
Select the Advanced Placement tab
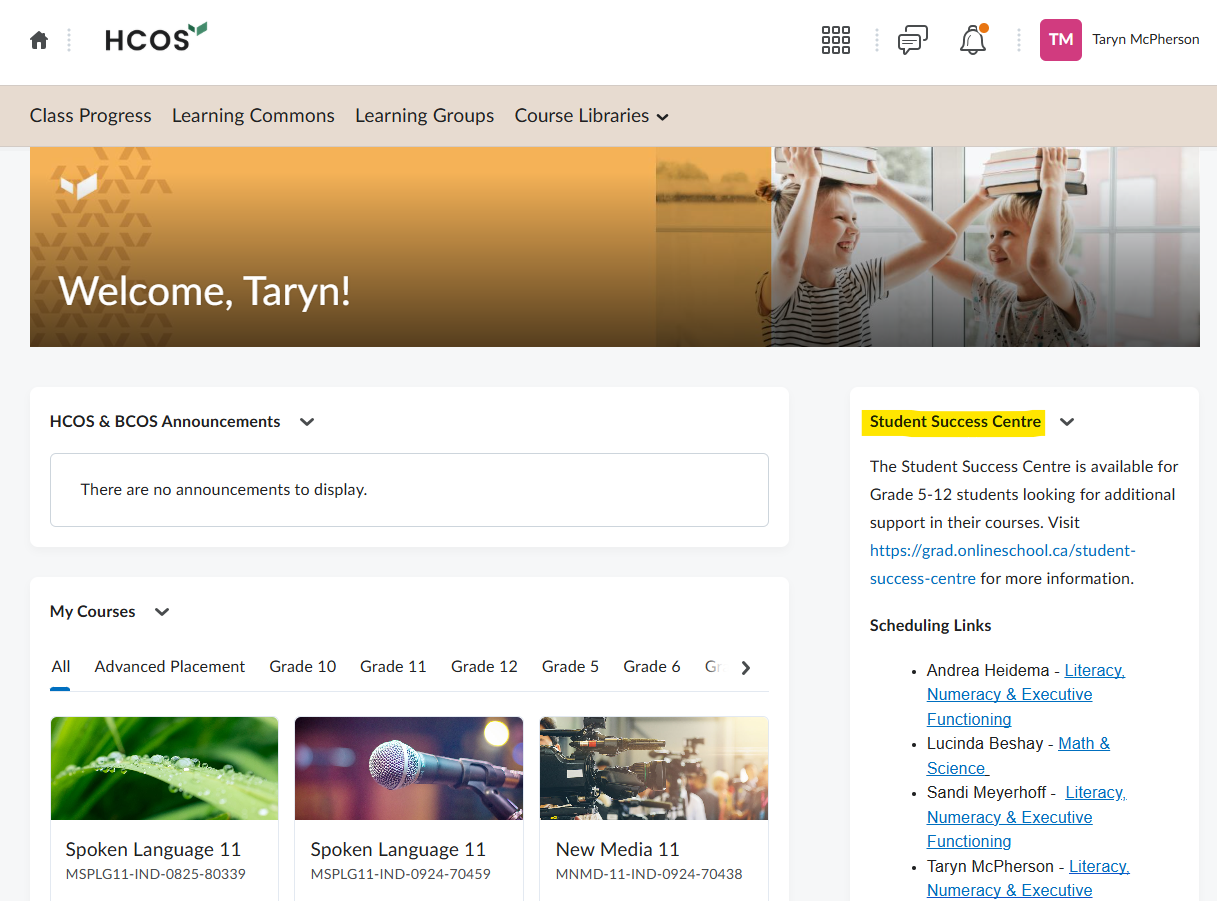(x=169, y=666)
